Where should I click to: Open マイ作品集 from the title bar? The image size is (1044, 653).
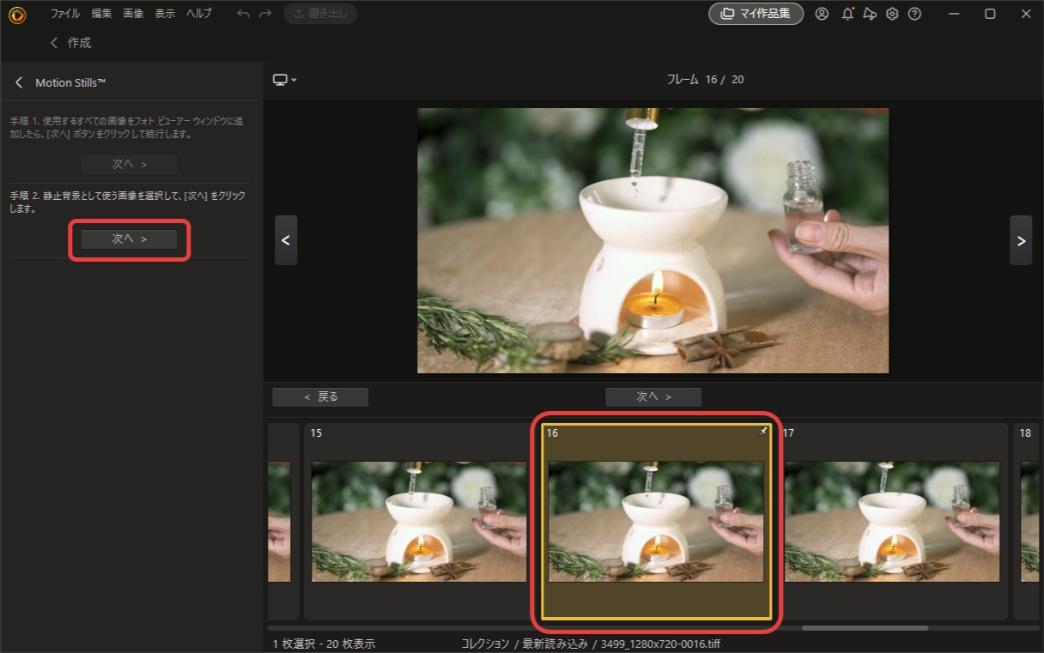pos(756,13)
